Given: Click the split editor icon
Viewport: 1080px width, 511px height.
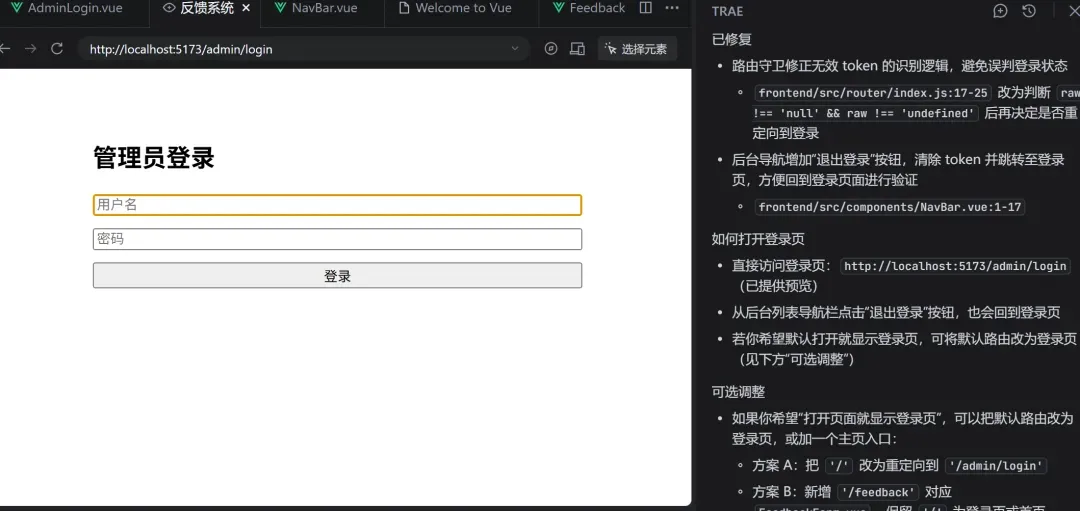Looking at the screenshot, I should [645, 8].
